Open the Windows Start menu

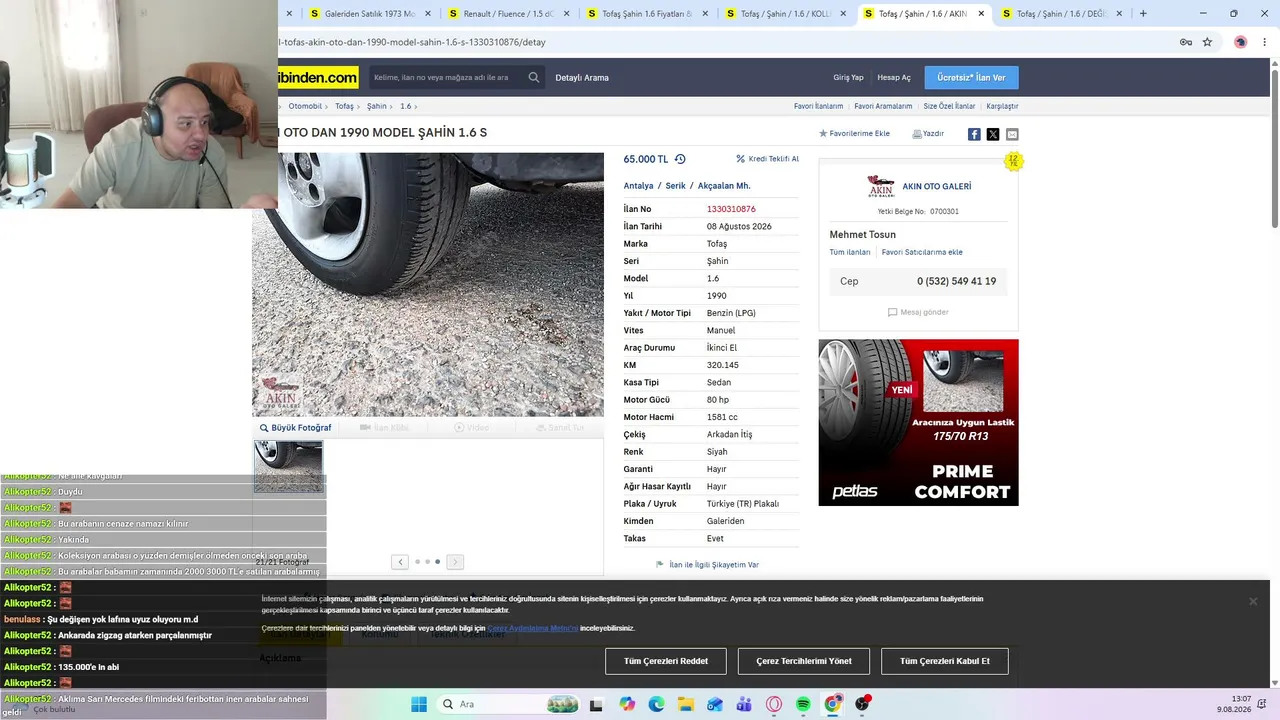pyautogui.click(x=419, y=704)
